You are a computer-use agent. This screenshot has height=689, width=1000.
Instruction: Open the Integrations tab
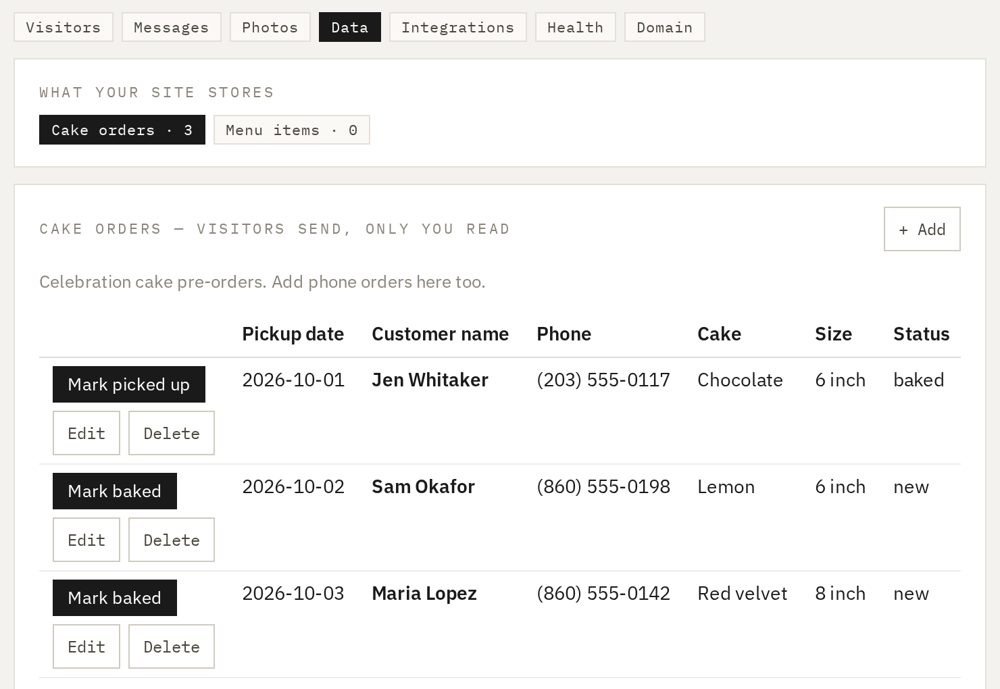[x=458, y=27]
